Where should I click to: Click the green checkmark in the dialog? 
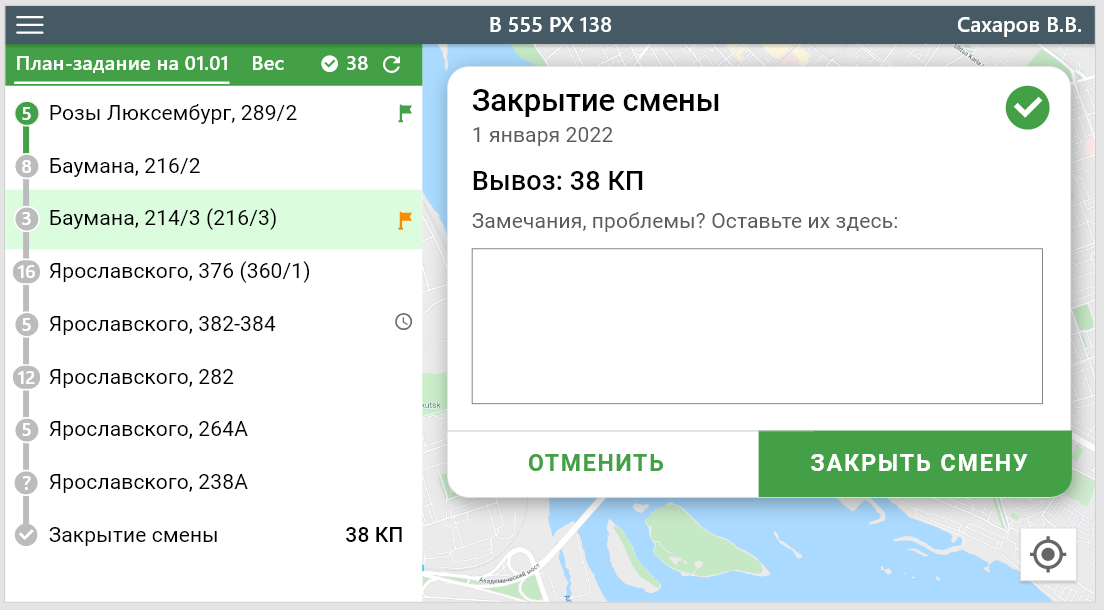point(1027,108)
